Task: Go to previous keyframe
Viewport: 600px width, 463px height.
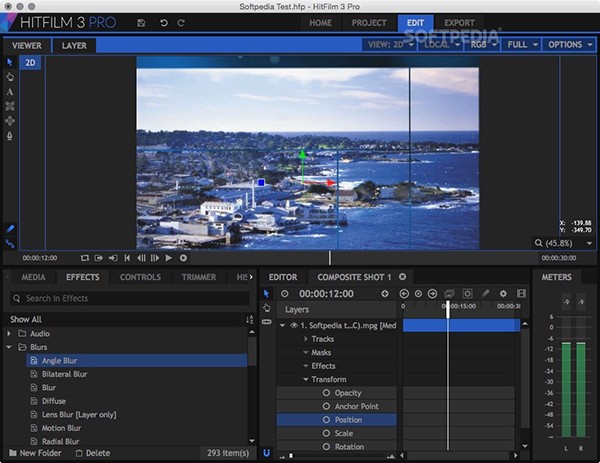Action: 404,293
